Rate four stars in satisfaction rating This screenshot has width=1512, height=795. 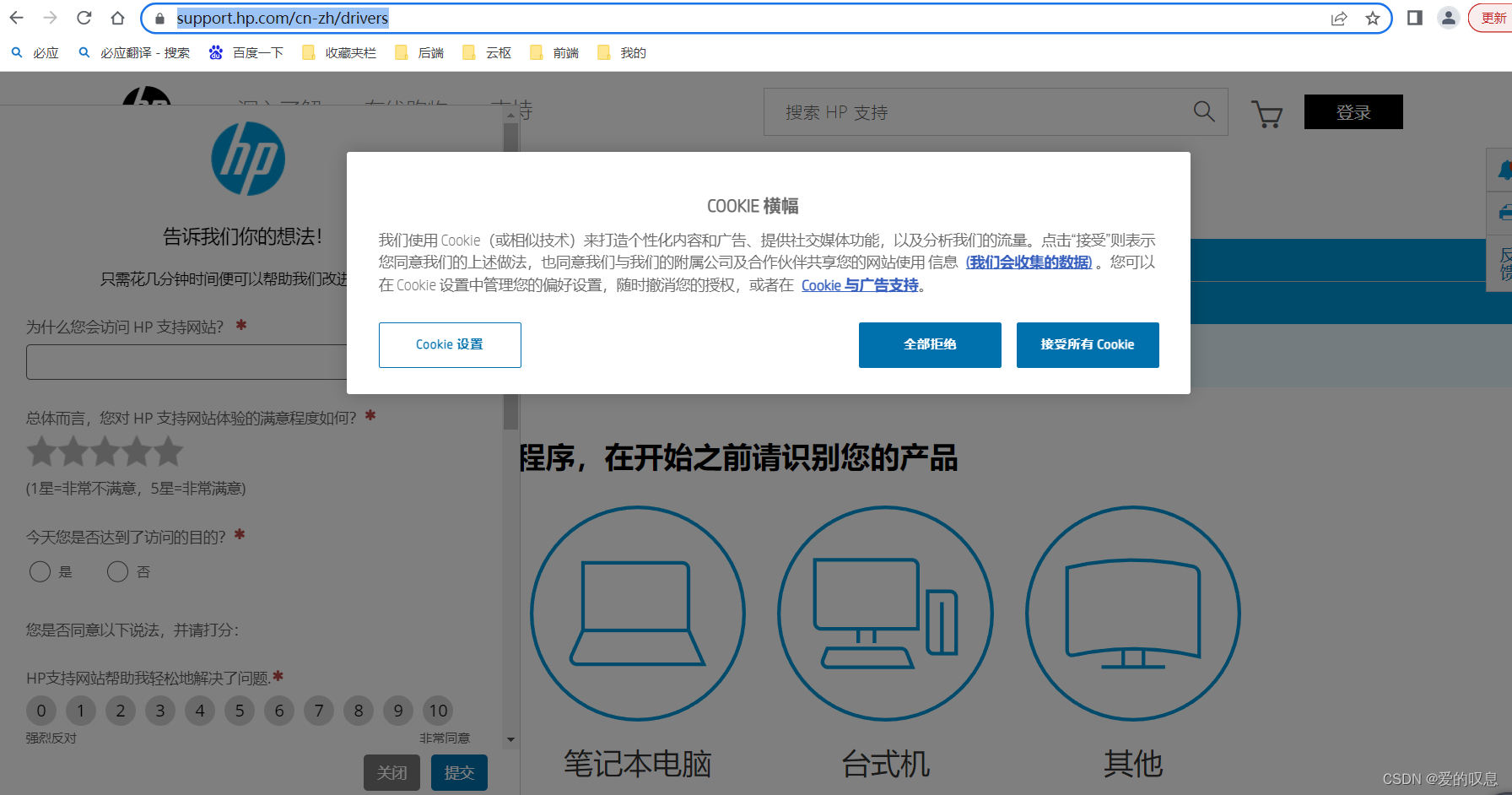click(x=136, y=452)
